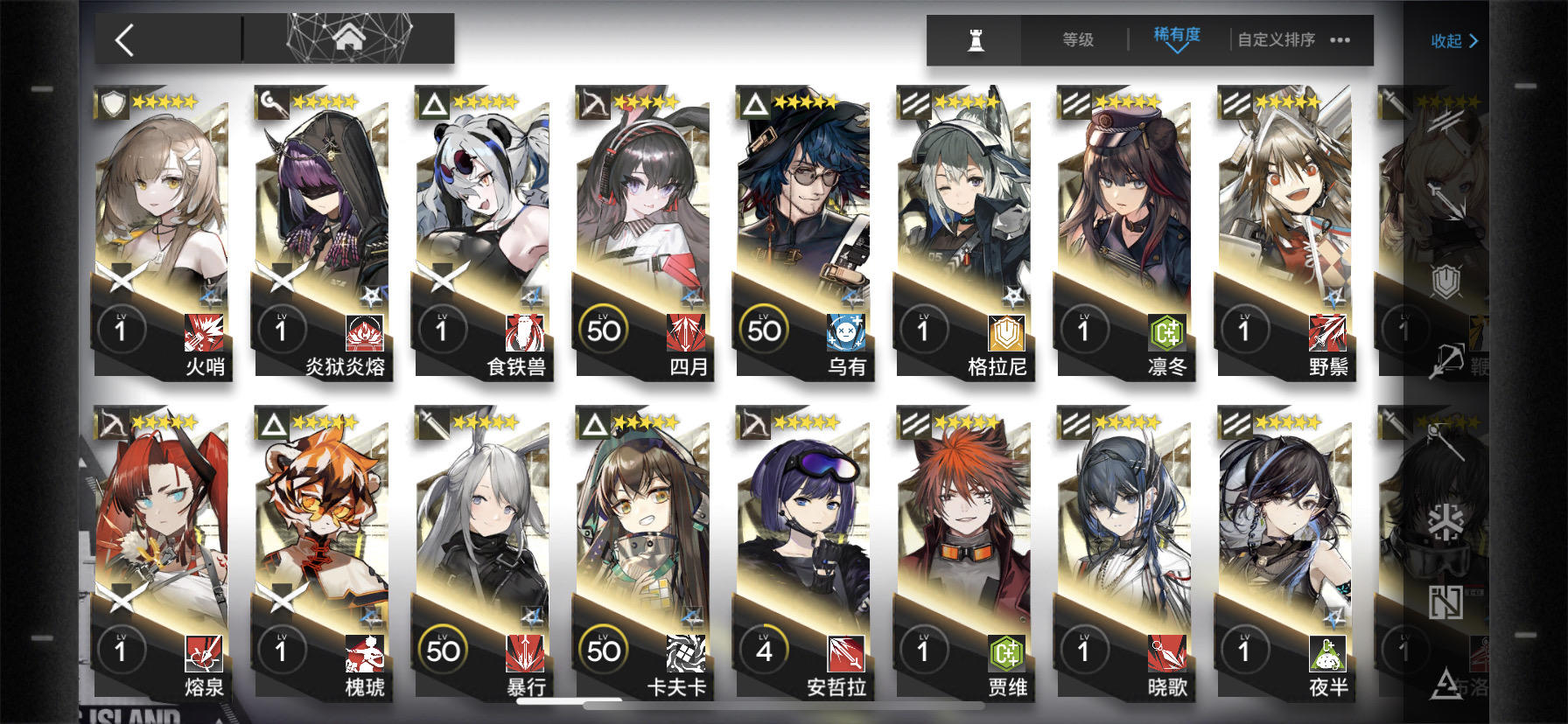Image resolution: width=1568 pixels, height=724 pixels.
Task: Open 自定义排序 custom sorting
Action: click(x=1277, y=39)
